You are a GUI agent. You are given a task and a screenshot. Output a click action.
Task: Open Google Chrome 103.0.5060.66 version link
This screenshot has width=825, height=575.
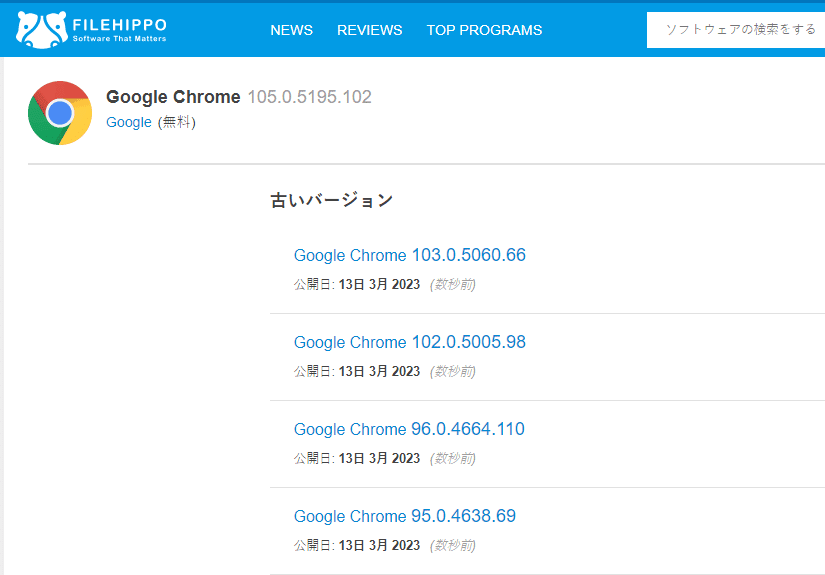click(409, 255)
